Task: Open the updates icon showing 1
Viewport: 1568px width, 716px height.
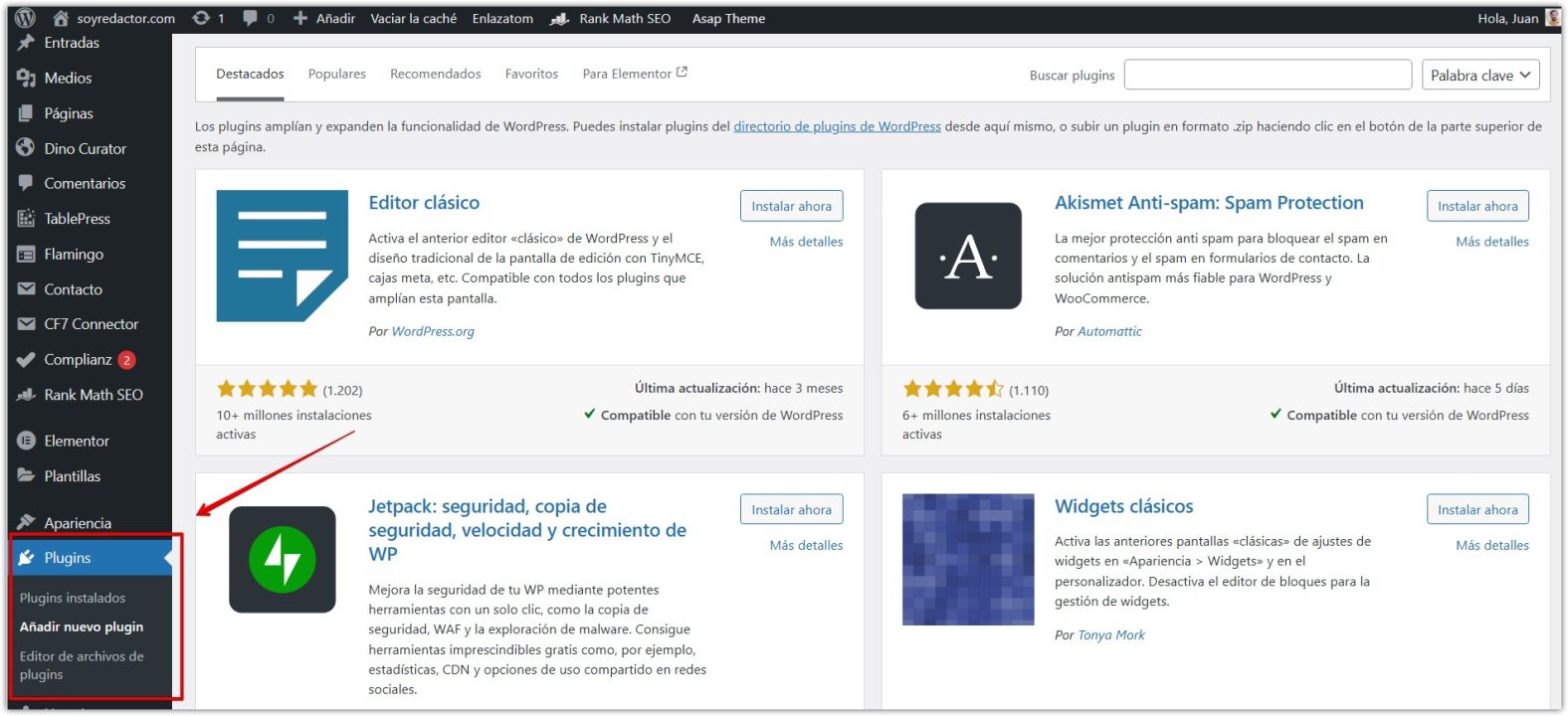Action: click(201, 18)
